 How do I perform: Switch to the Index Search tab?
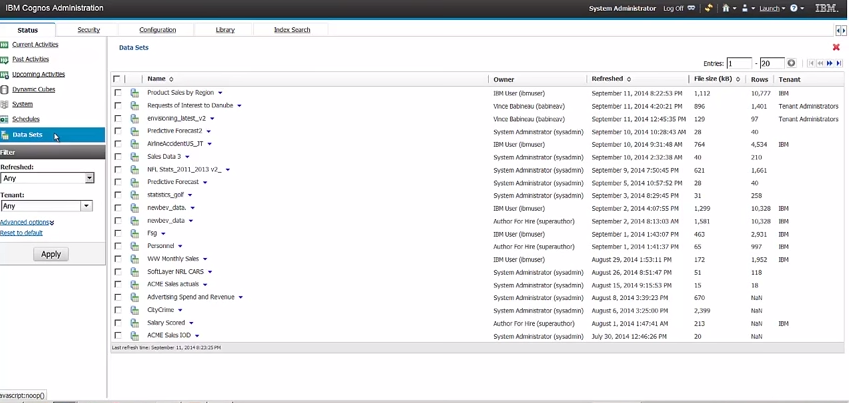[x=292, y=30]
